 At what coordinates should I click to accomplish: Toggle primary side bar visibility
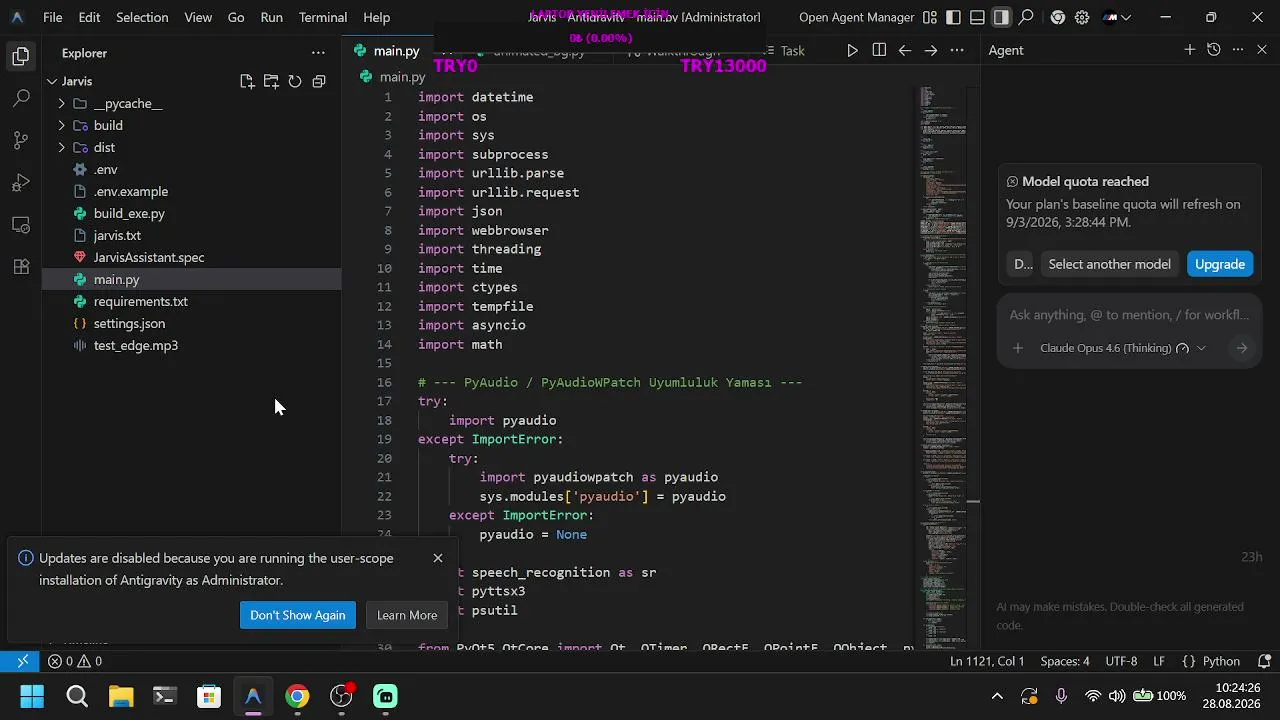pos(954,17)
